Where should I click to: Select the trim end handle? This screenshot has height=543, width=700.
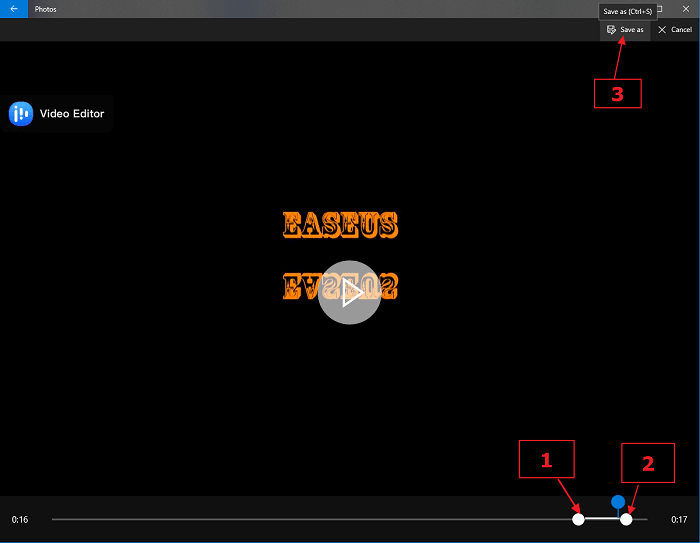pos(626,519)
